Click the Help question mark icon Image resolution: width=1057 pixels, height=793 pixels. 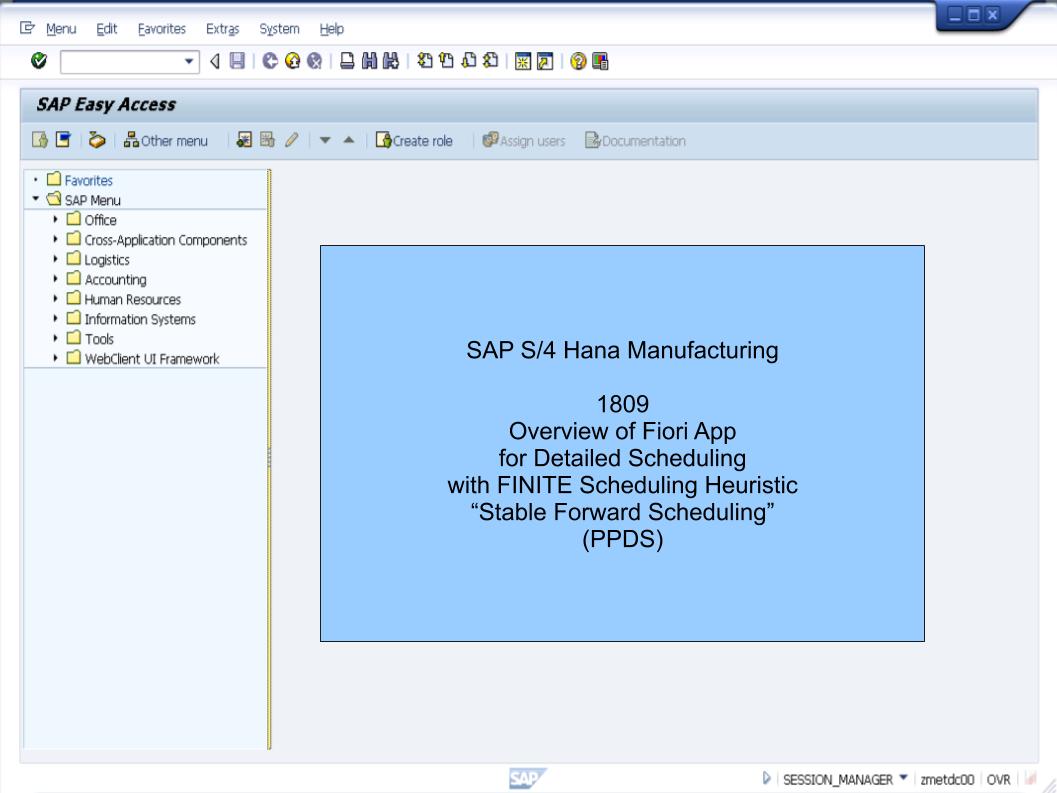point(578,62)
